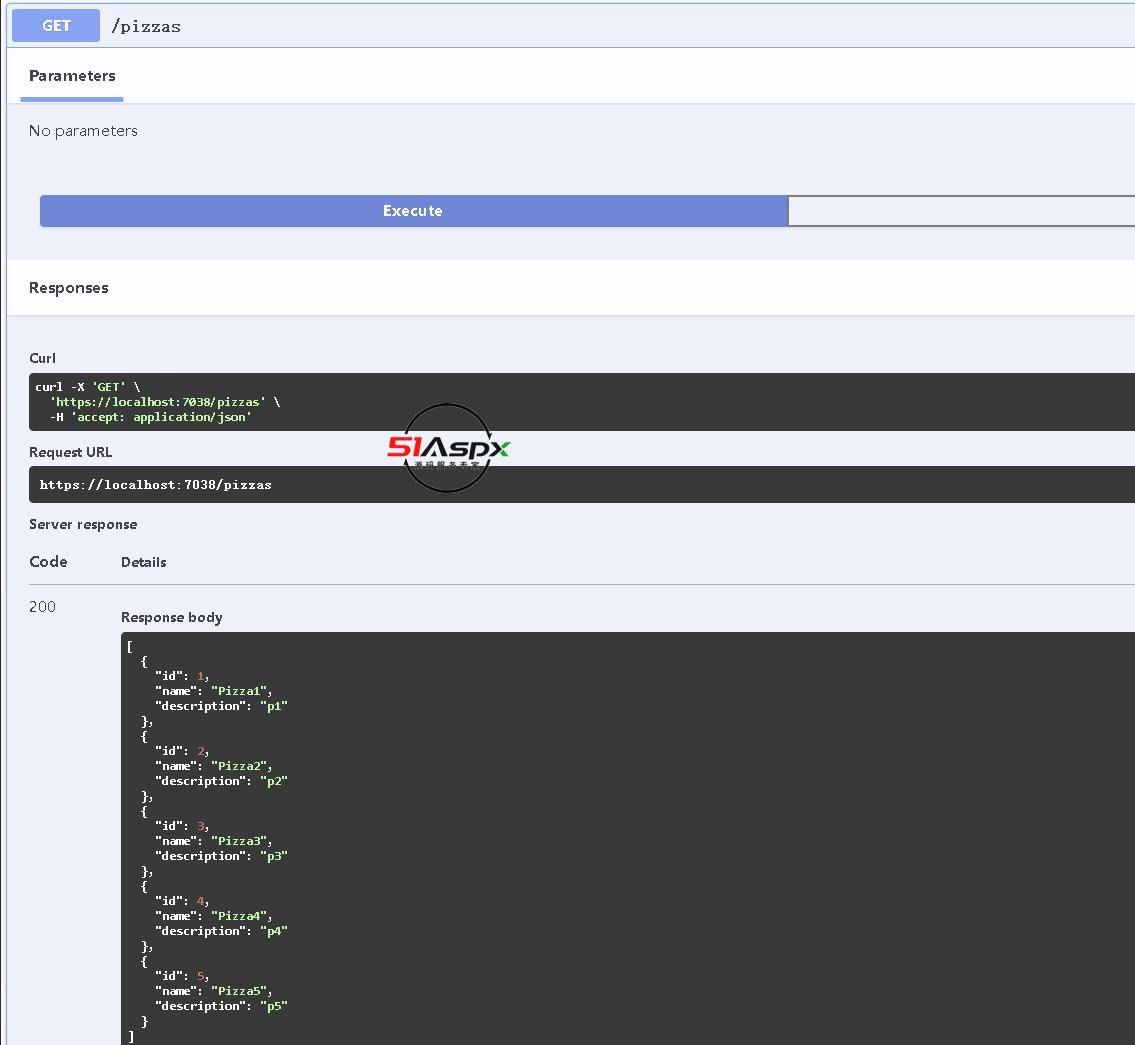Click the Details column header

[x=144, y=563]
